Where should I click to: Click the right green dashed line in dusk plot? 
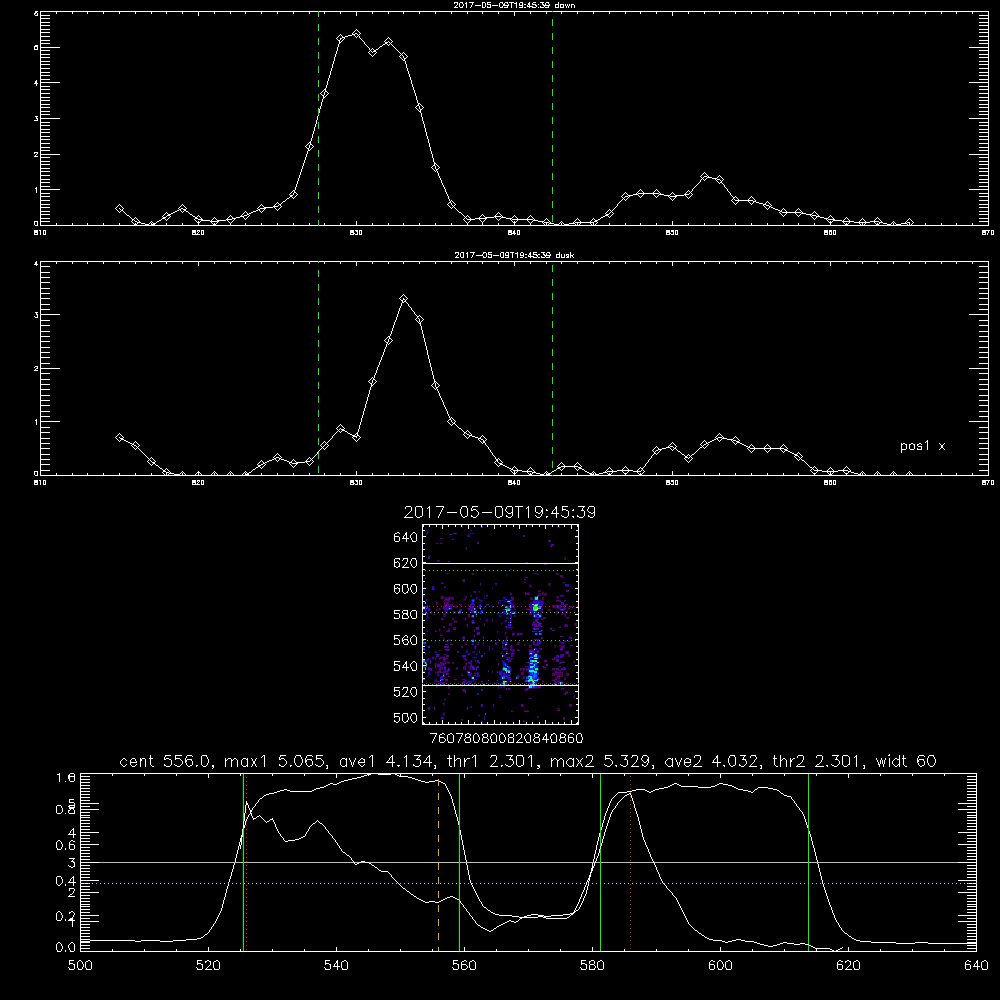552,368
